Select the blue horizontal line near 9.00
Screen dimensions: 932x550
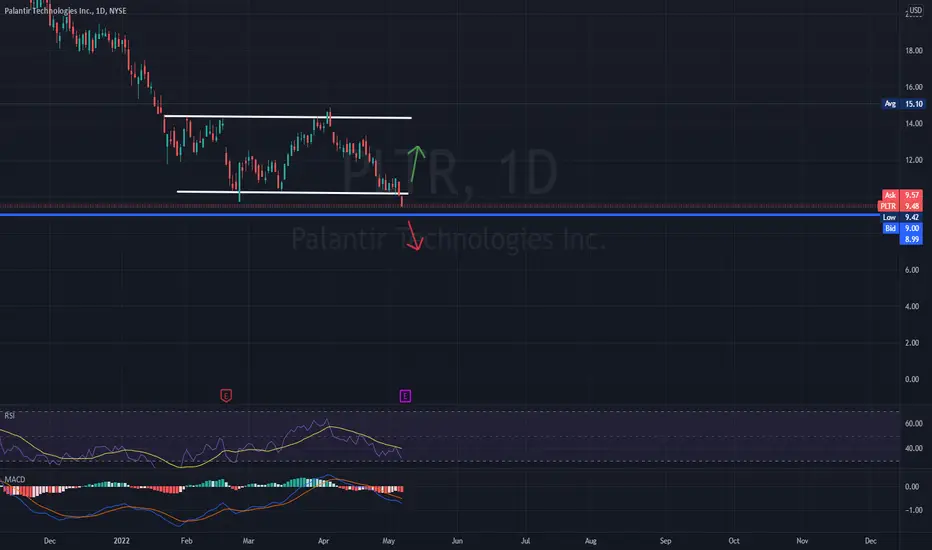[440, 215]
